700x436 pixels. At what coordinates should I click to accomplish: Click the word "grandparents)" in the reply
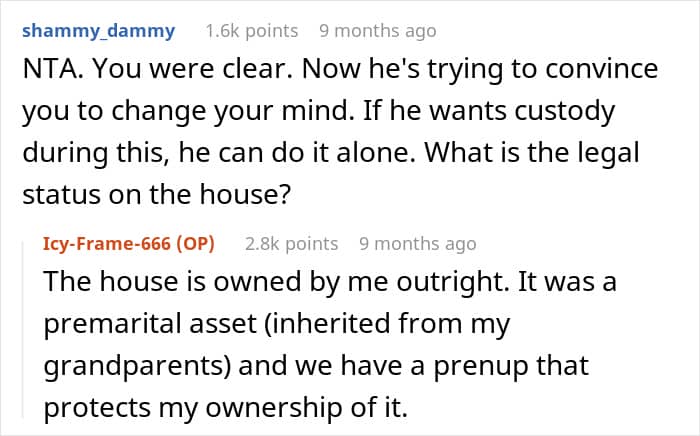click(x=138, y=366)
